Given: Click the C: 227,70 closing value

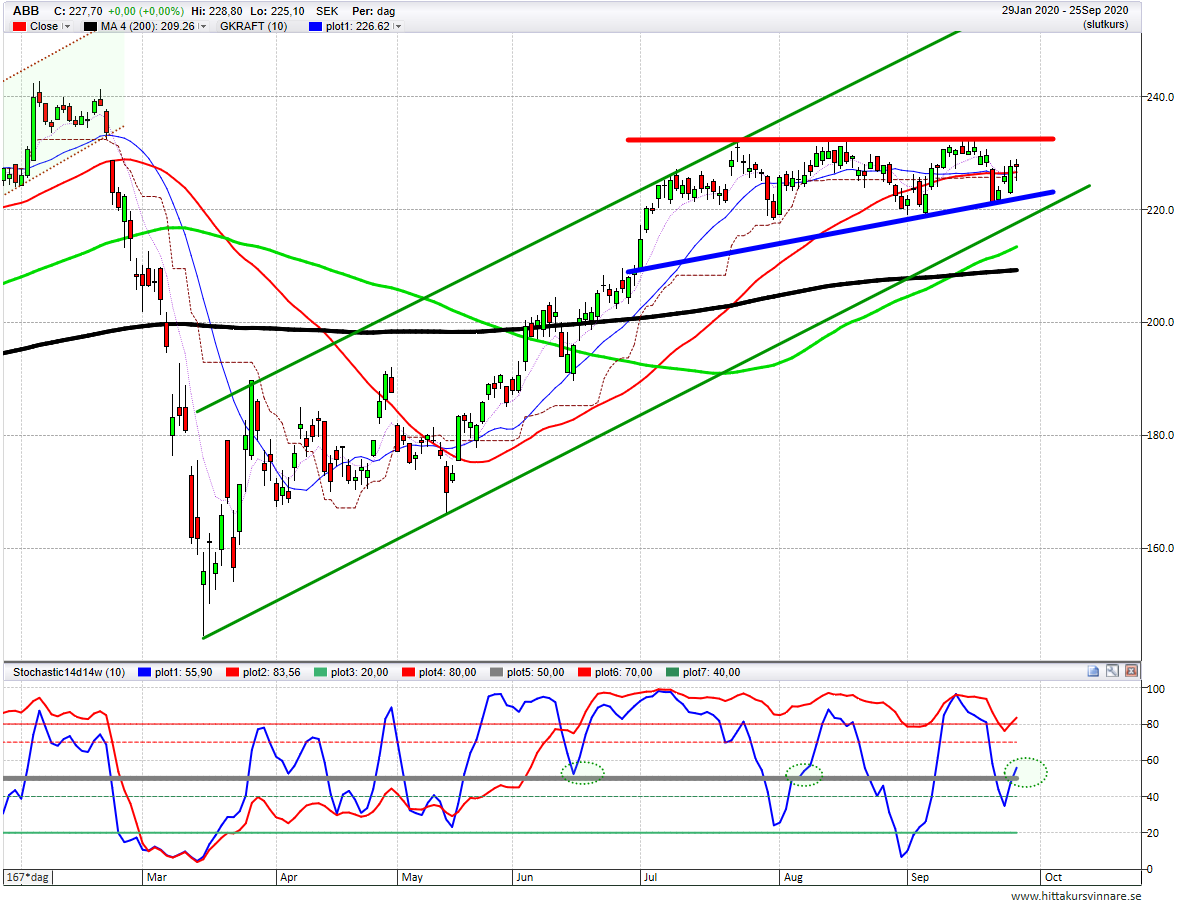Looking at the screenshot, I should 78,11.
